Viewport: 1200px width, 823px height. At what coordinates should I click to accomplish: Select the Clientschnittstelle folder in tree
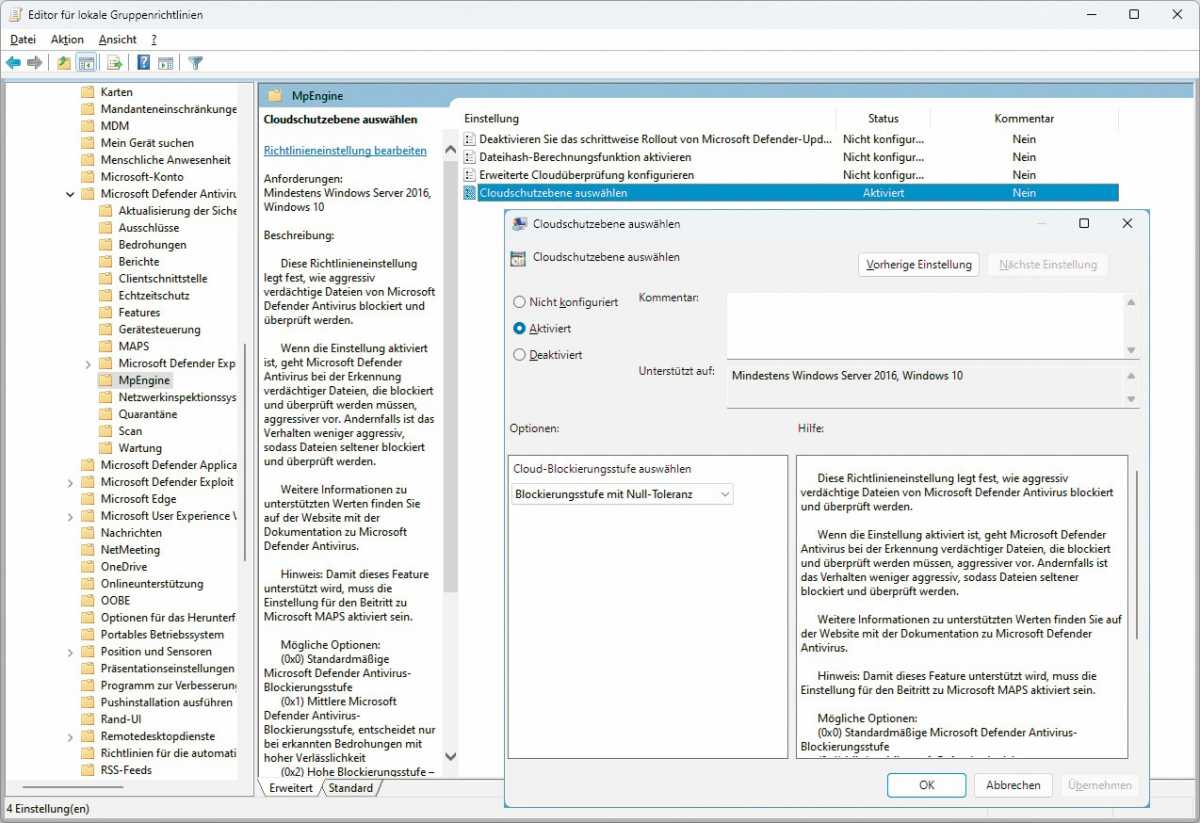pos(163,279)
